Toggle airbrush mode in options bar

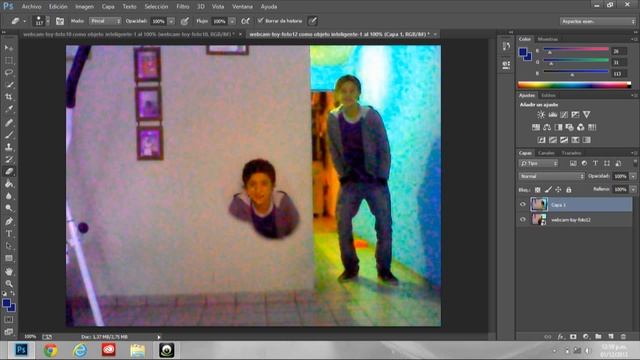coord(245,21)
